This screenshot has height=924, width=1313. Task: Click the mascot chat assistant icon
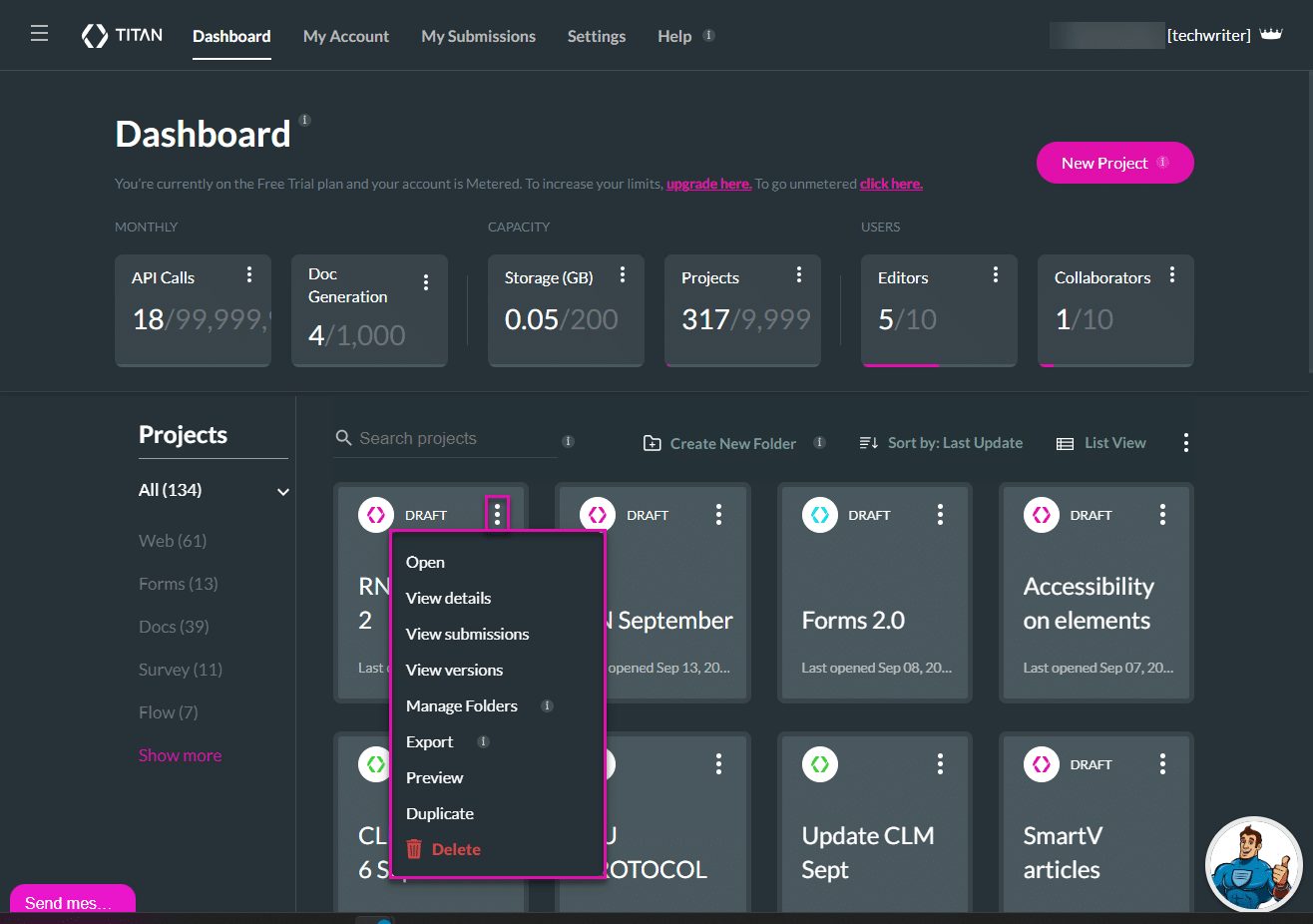(x=1253, y=864)
